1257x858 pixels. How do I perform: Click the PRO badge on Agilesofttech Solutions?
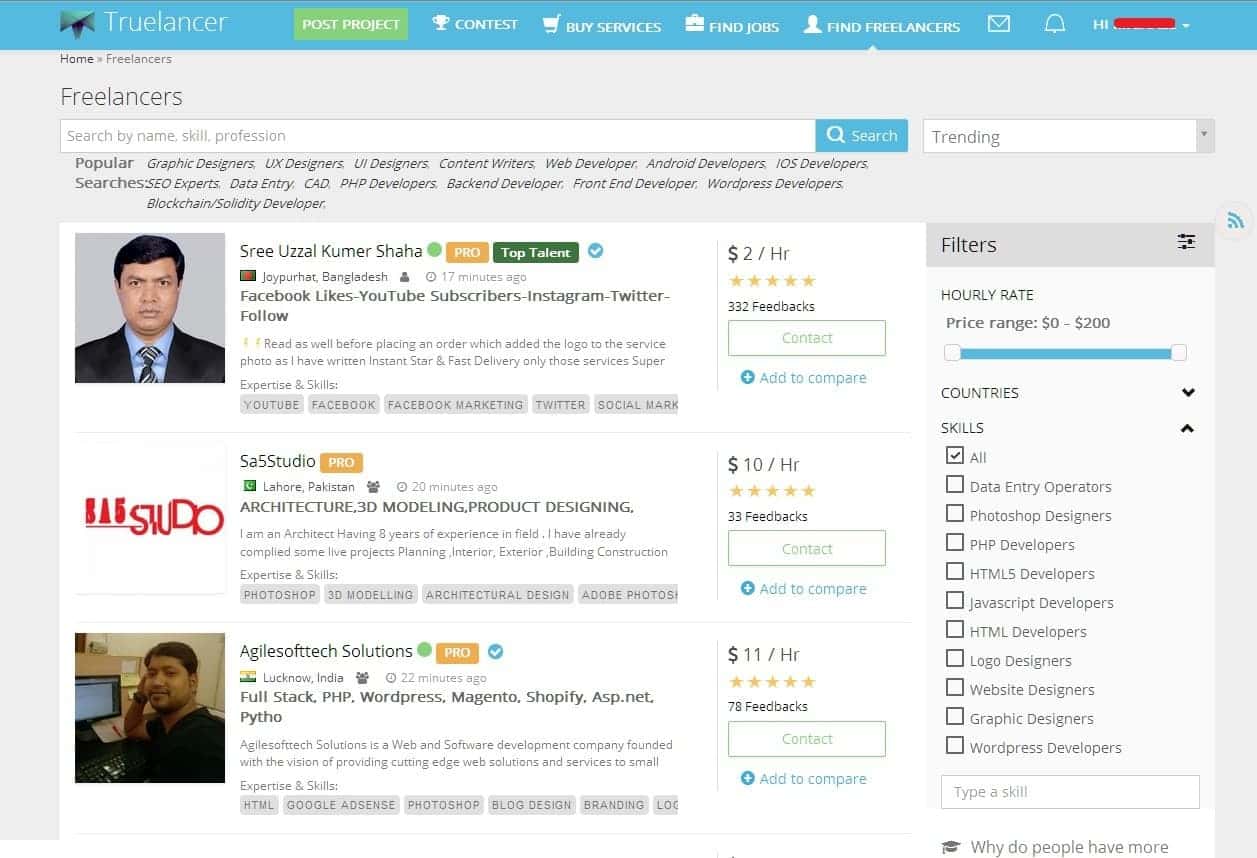[x=457, y=652]
